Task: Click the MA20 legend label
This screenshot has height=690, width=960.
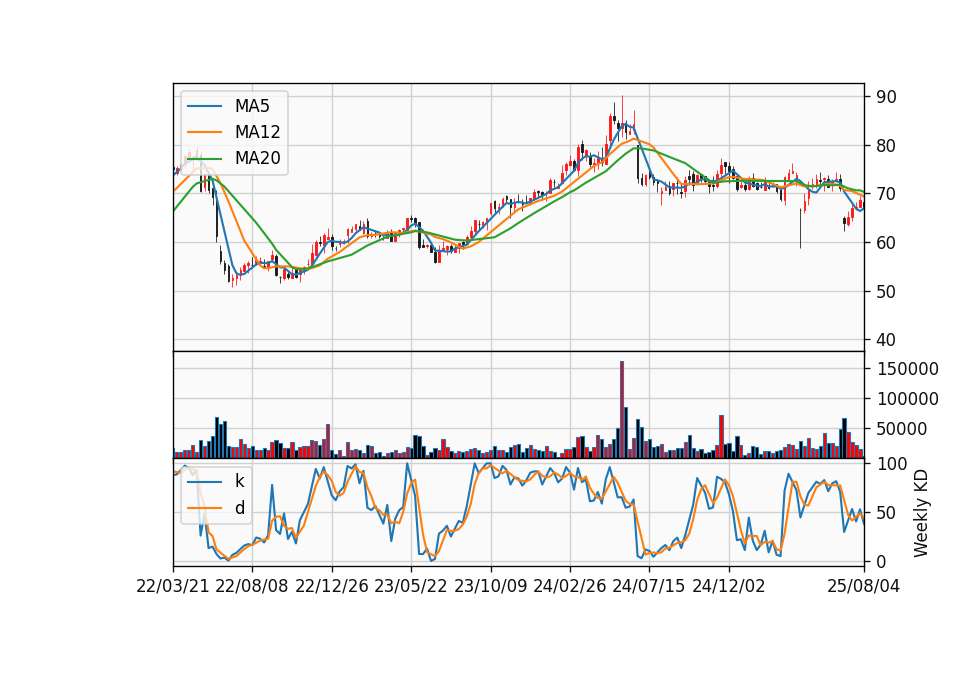Action: pyautogui.click(x=258, y=158)
